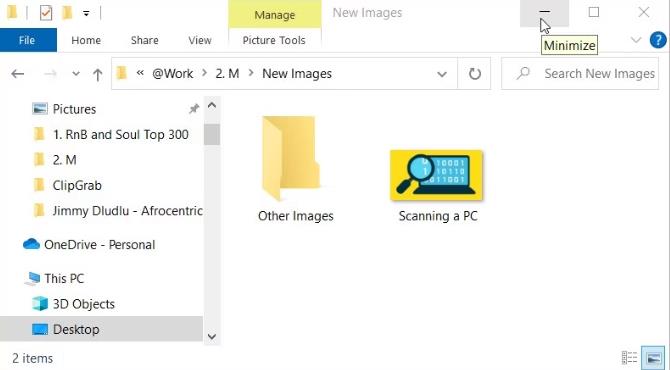
Task: Open address bar history dropdown
Action: pyautogui.click(x=442, y=74)
